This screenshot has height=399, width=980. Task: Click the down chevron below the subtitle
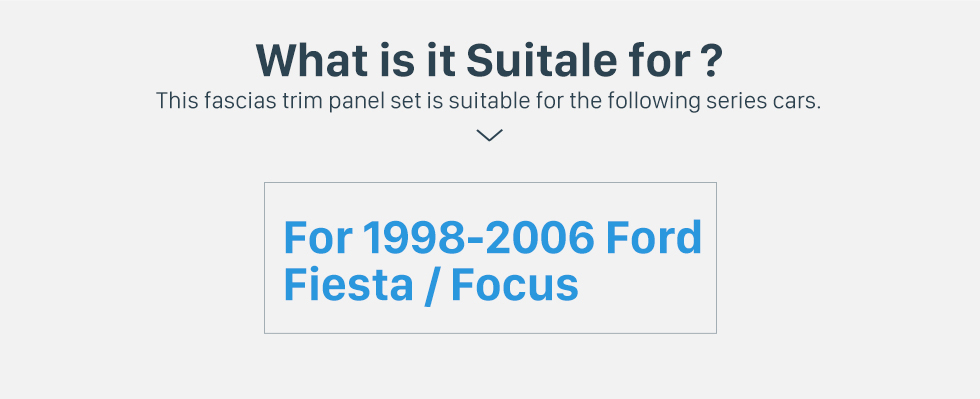click(489, 135)
